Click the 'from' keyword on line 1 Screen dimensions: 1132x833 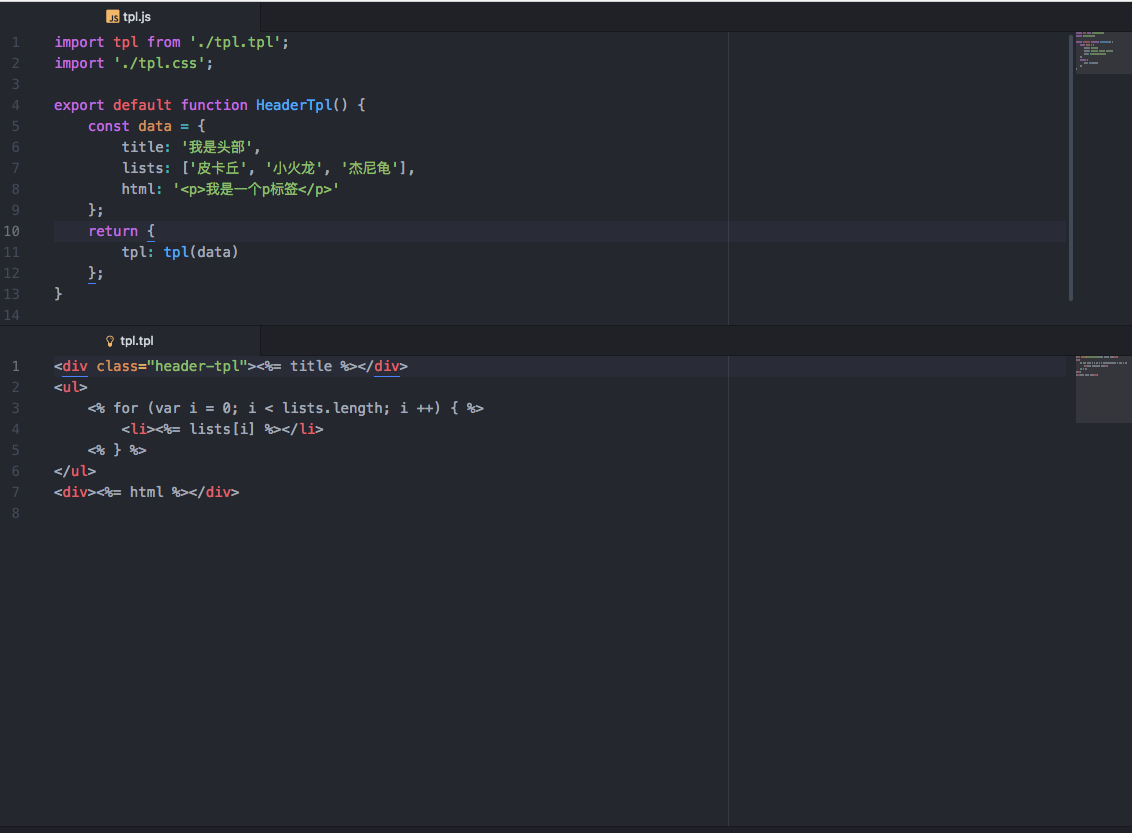[164, 42]
